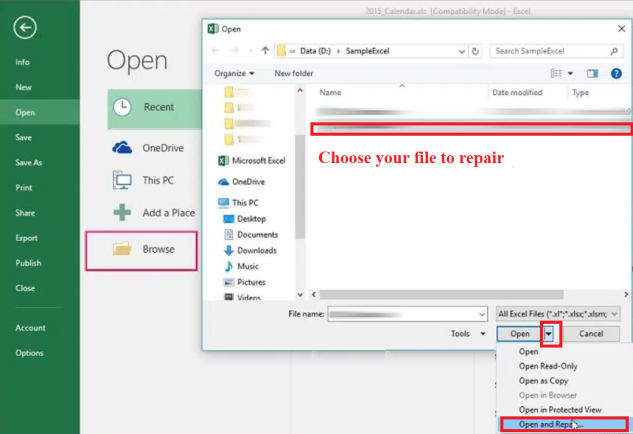633x434 pixels.
Task: Open the Print section
Action: point(24,188)
